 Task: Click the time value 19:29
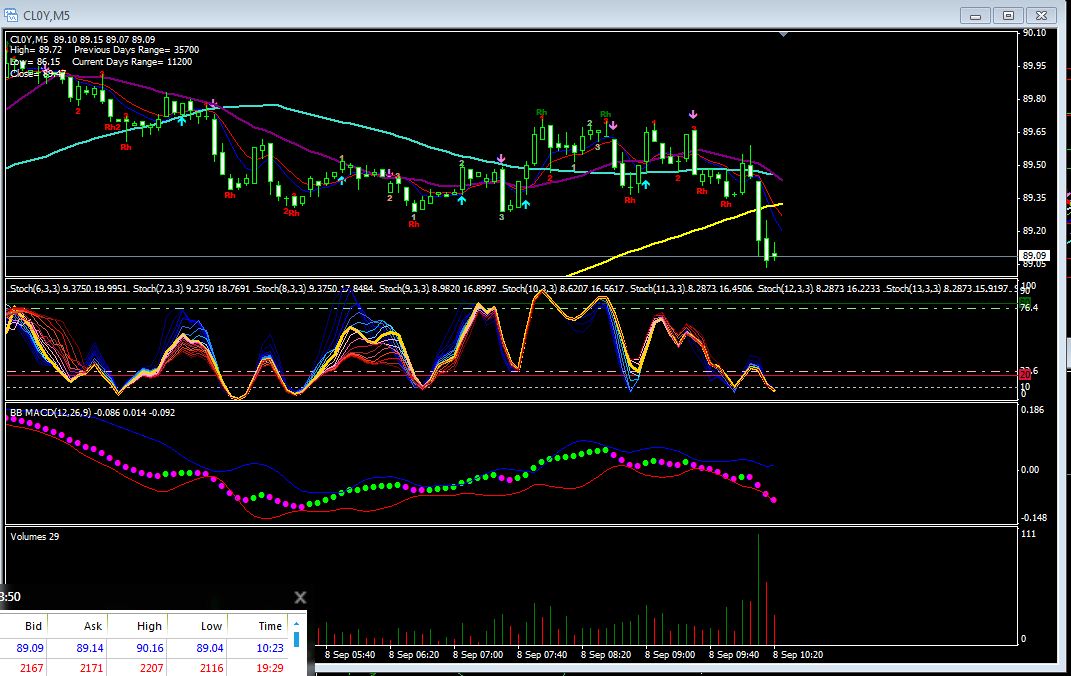[x=270, y=668]
